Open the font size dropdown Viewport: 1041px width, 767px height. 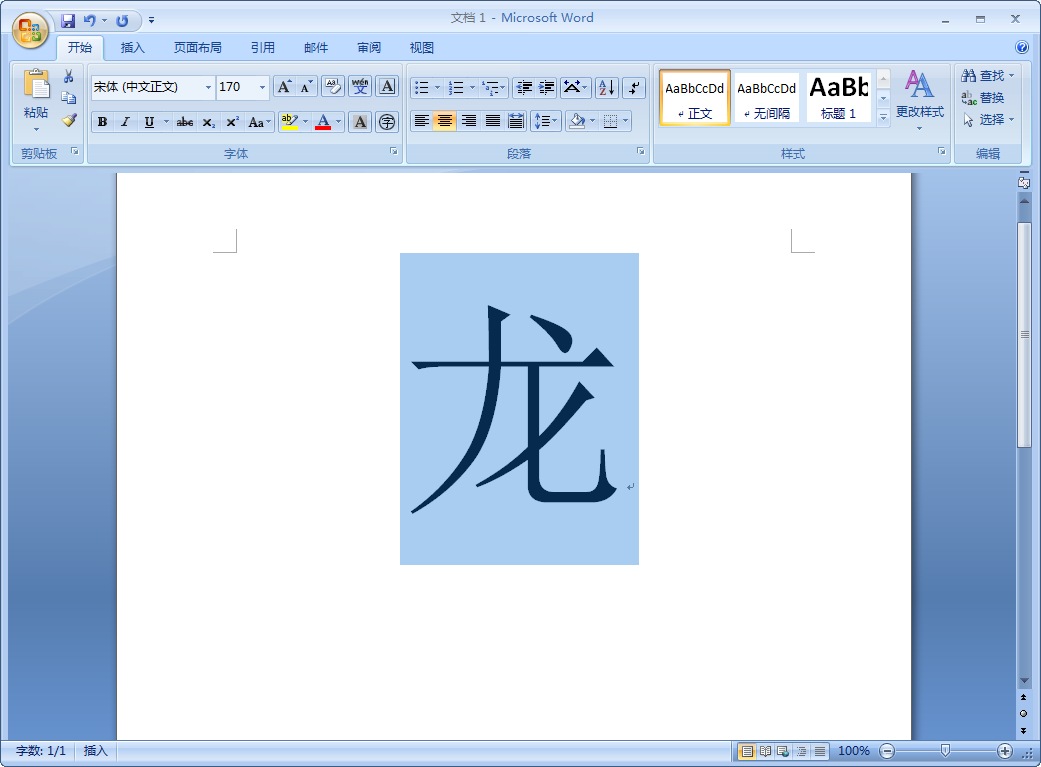[x=262, y=88]
